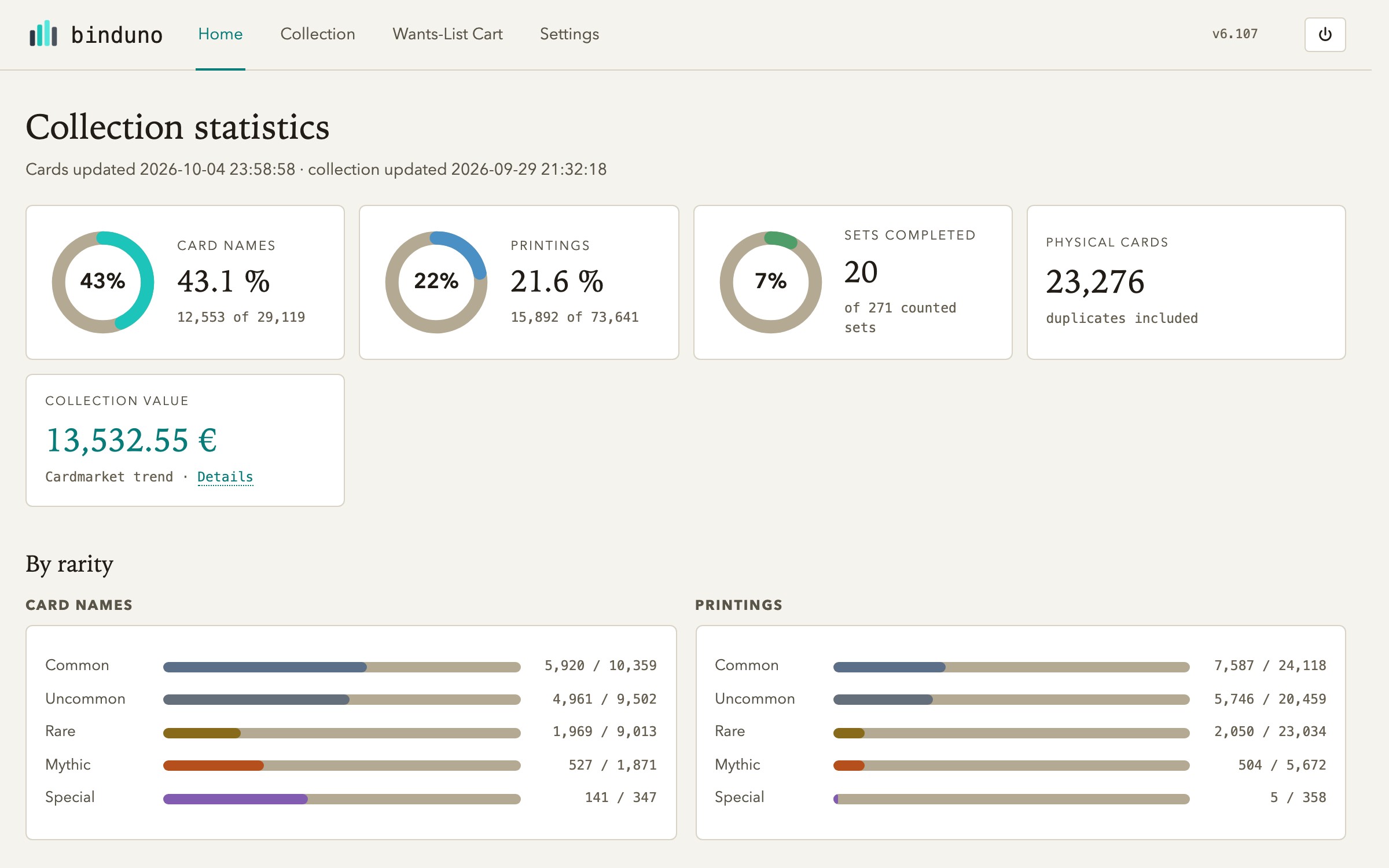
Task: Click the binduno brand name text
Action: (x=117, y=35)
